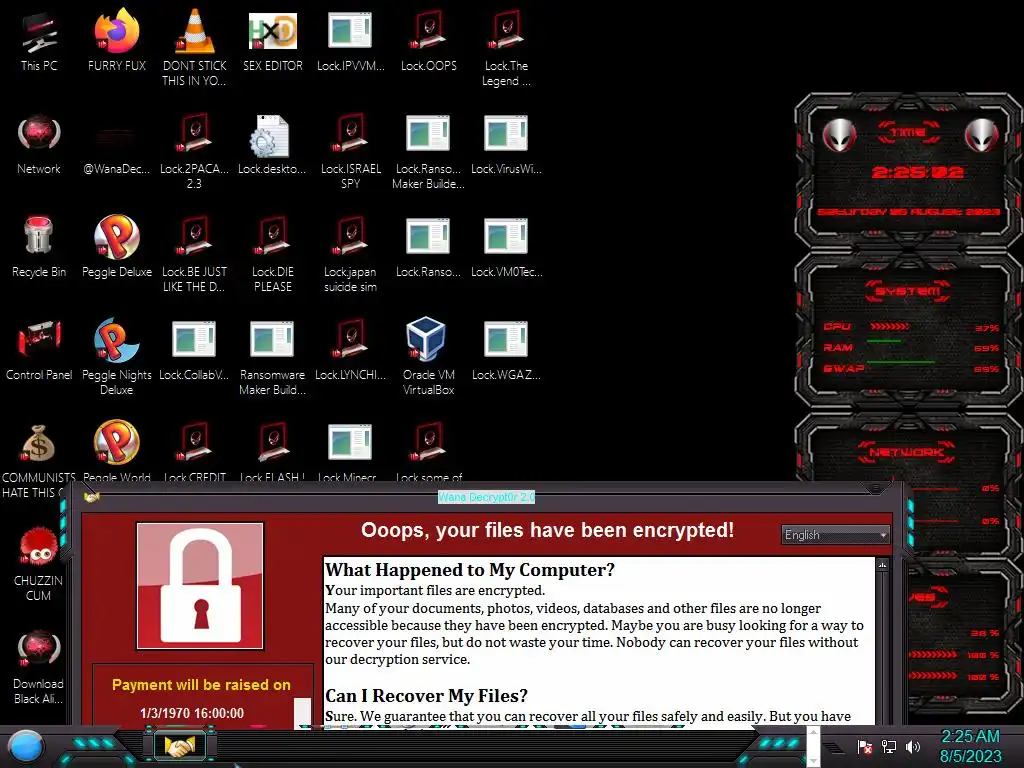The height and width of the screenshot is (768, 1024).
Task: Click the SYSTEM gadget header
Action: point(907,291)
